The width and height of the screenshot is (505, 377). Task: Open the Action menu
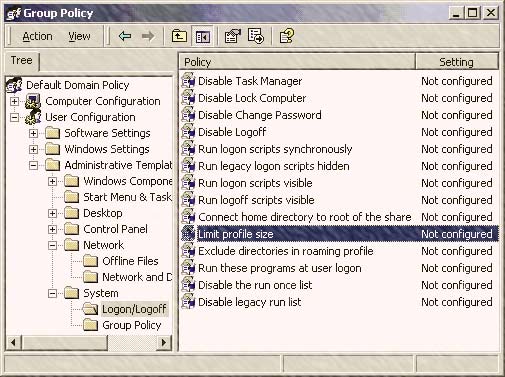(x=37, y=36)
